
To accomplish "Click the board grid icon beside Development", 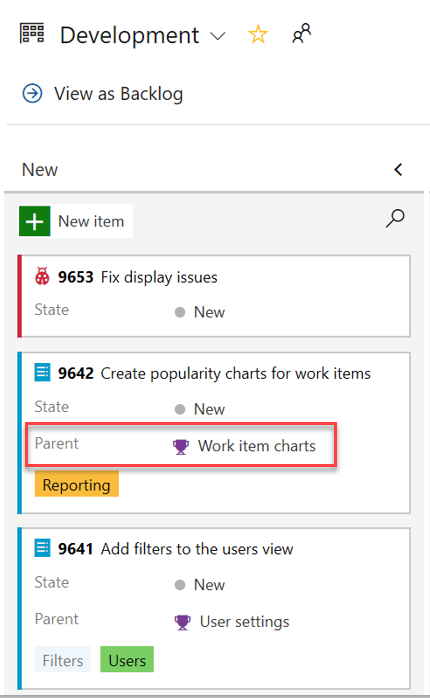I will coord(32,33).
